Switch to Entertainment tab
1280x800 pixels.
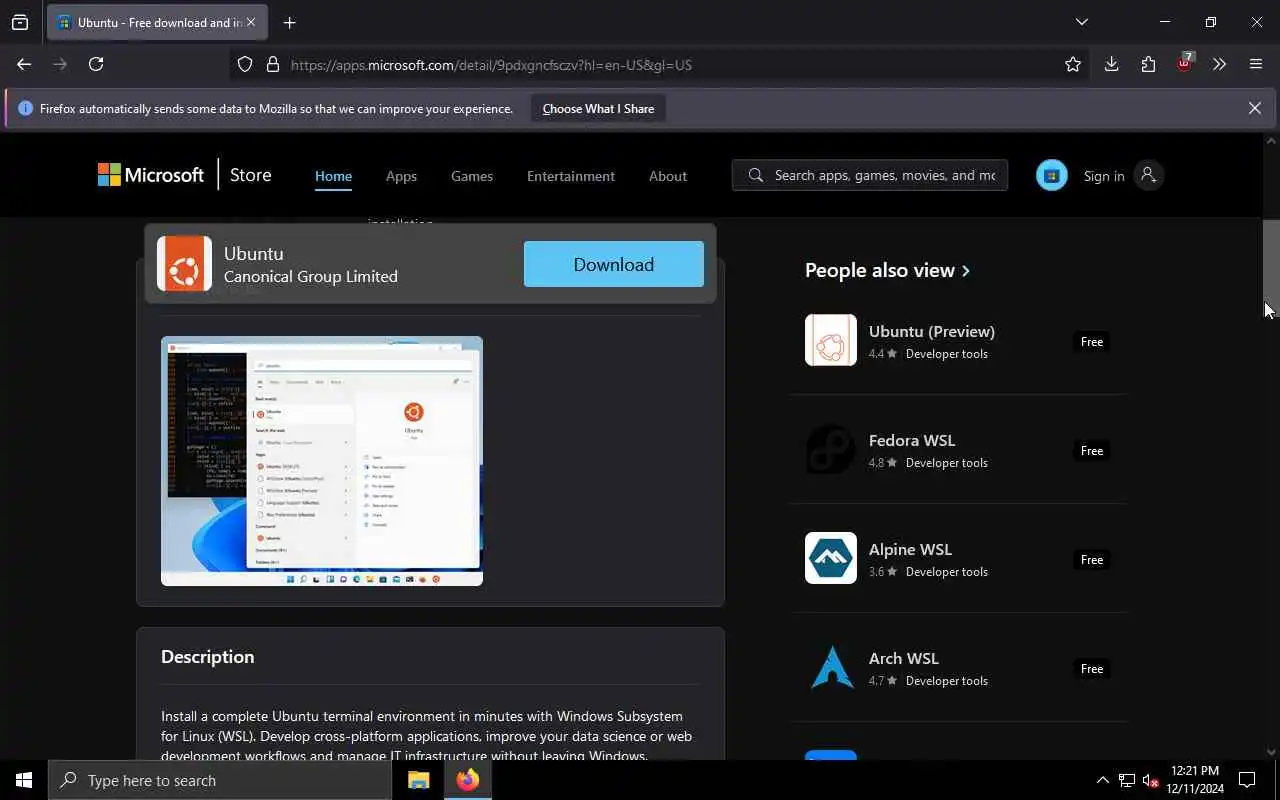pyautogui.click(x=571, y=176)
